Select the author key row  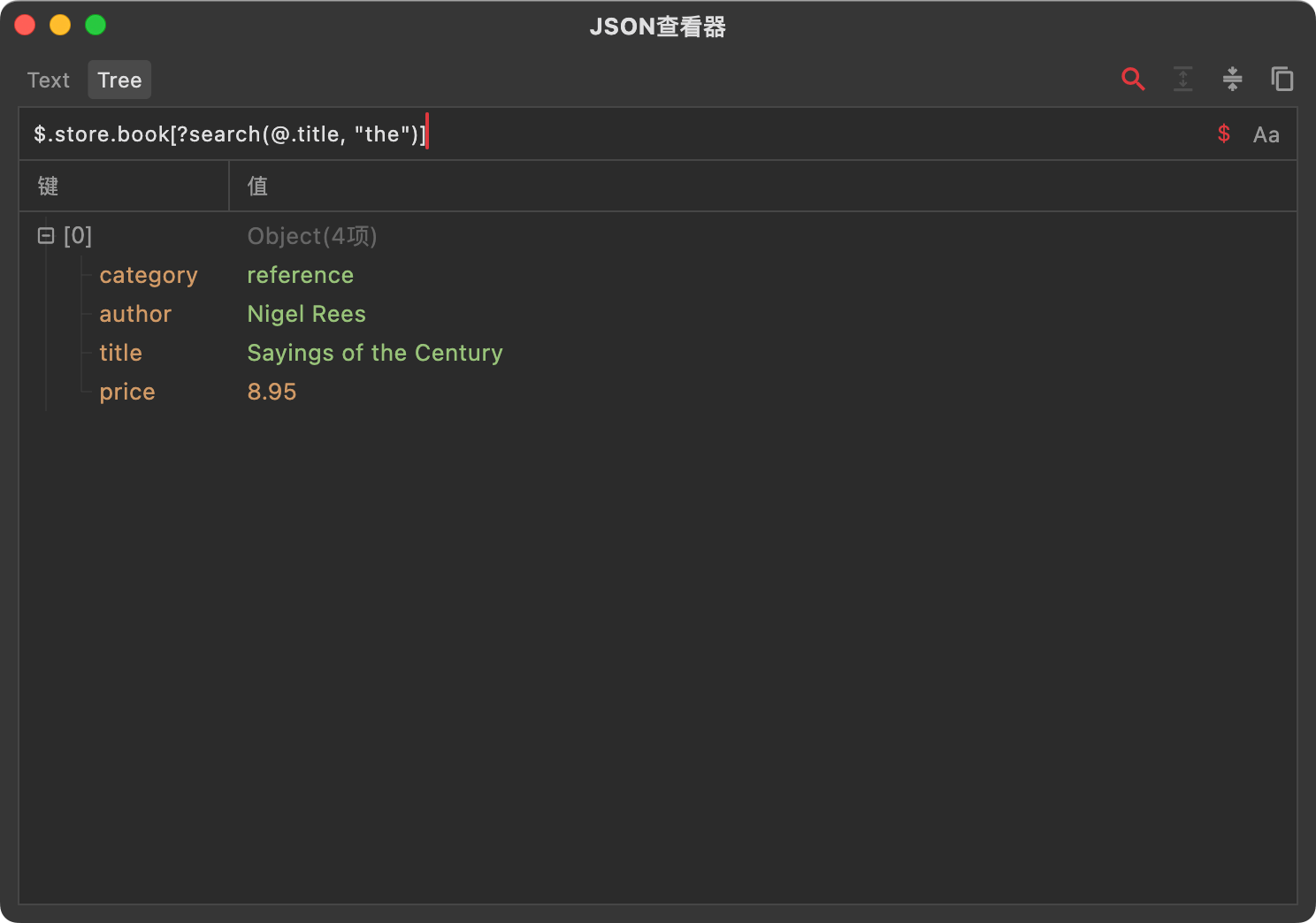pyautogui.click(x=135, y=315)
